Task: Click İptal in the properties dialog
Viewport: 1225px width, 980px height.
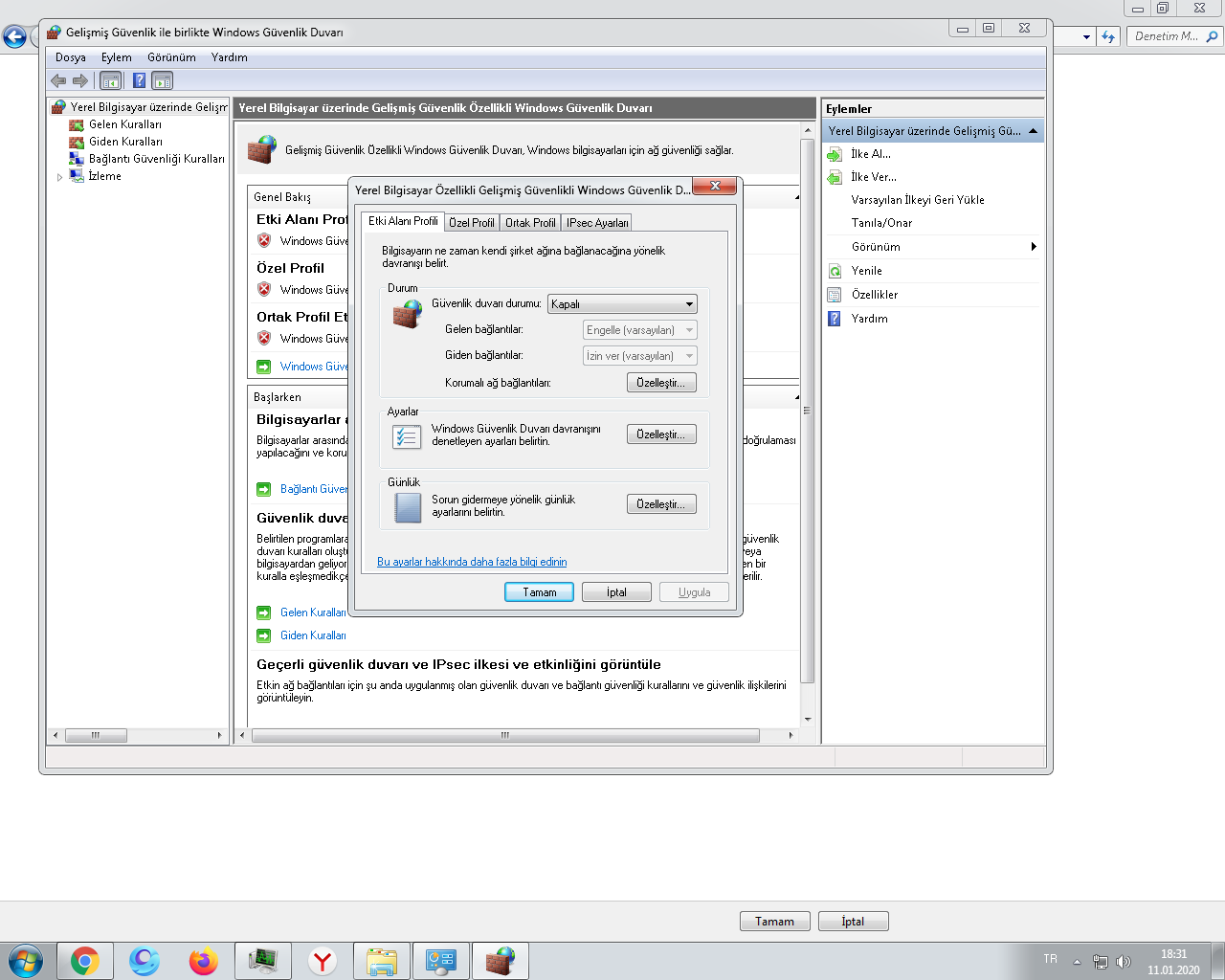Action: pos(616,592)
